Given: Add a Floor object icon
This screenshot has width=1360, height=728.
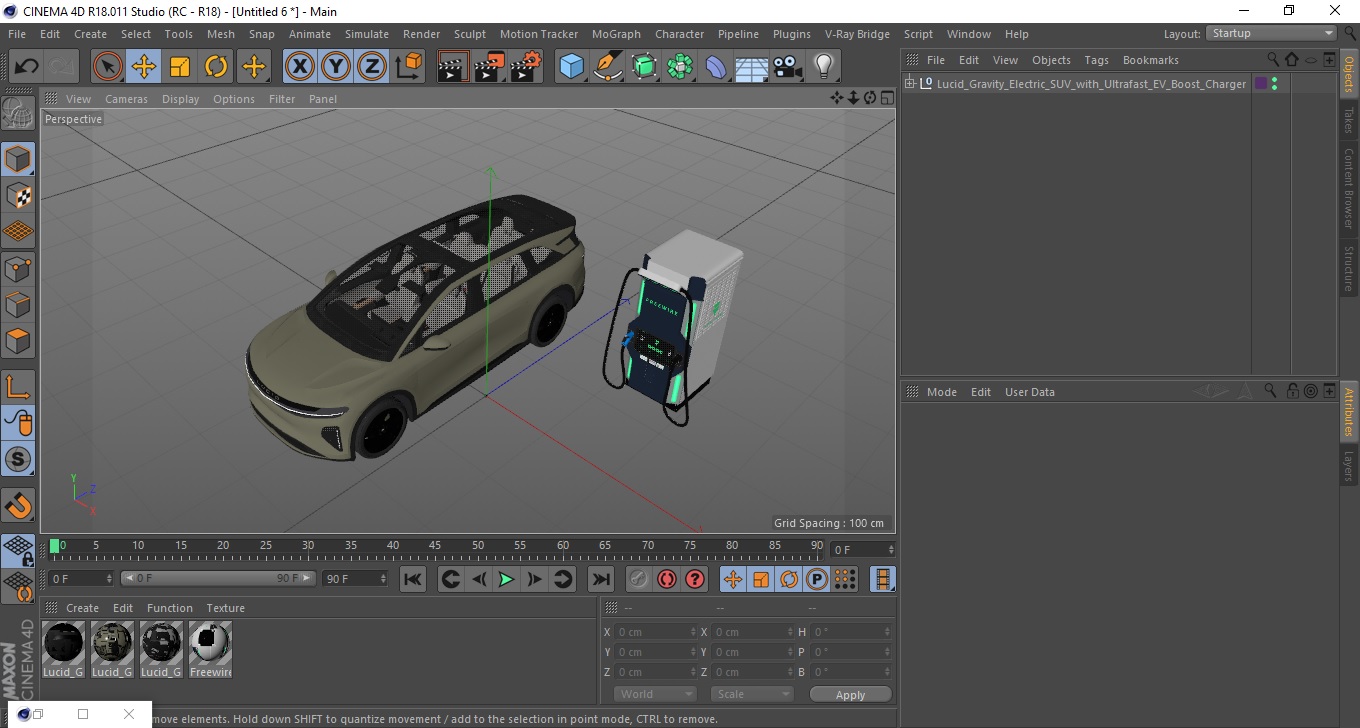Looking at the screenshot, I should 751,67.
